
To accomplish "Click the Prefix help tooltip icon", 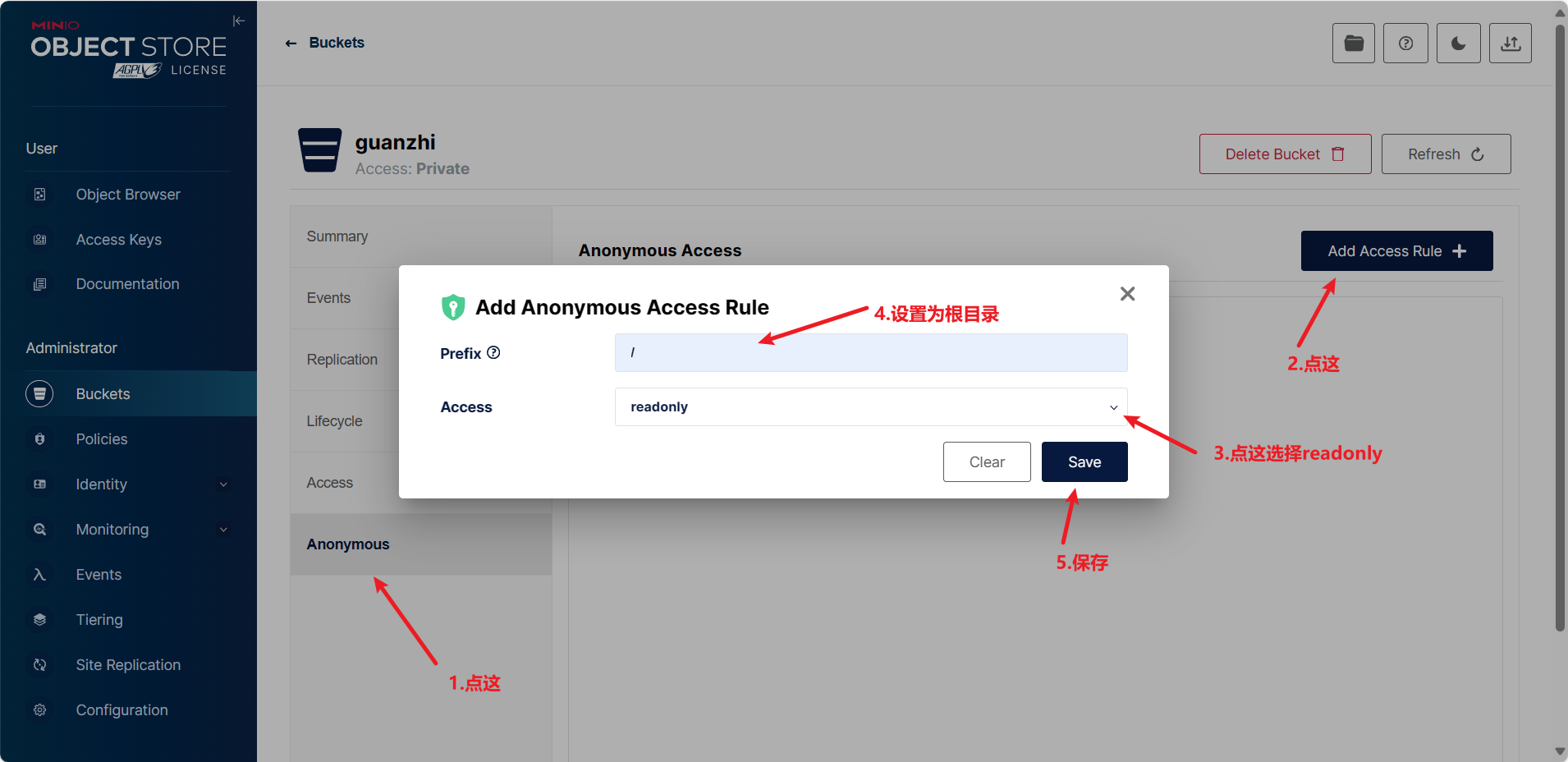I will (493, 353).
